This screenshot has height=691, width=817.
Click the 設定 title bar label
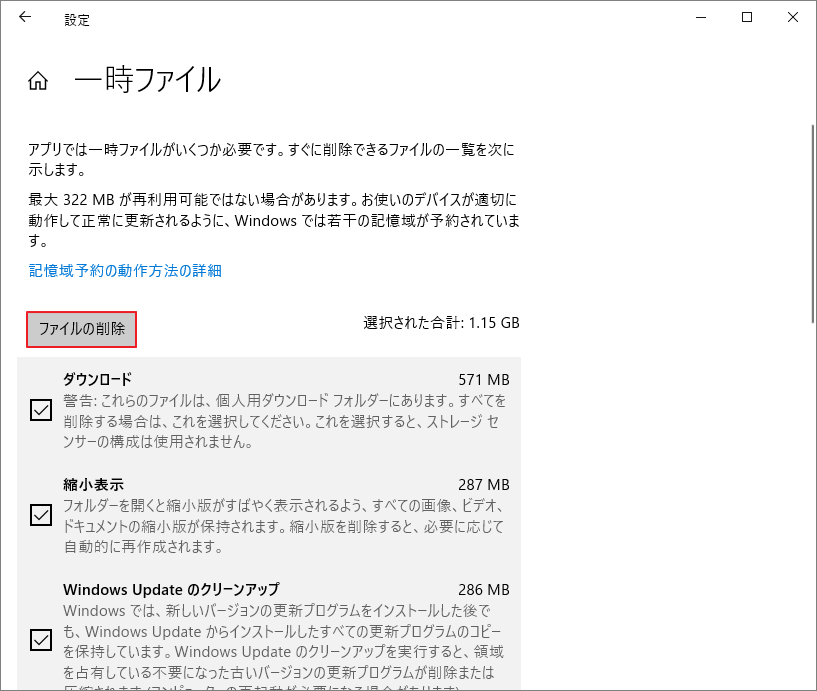click(x=76, y=19)
